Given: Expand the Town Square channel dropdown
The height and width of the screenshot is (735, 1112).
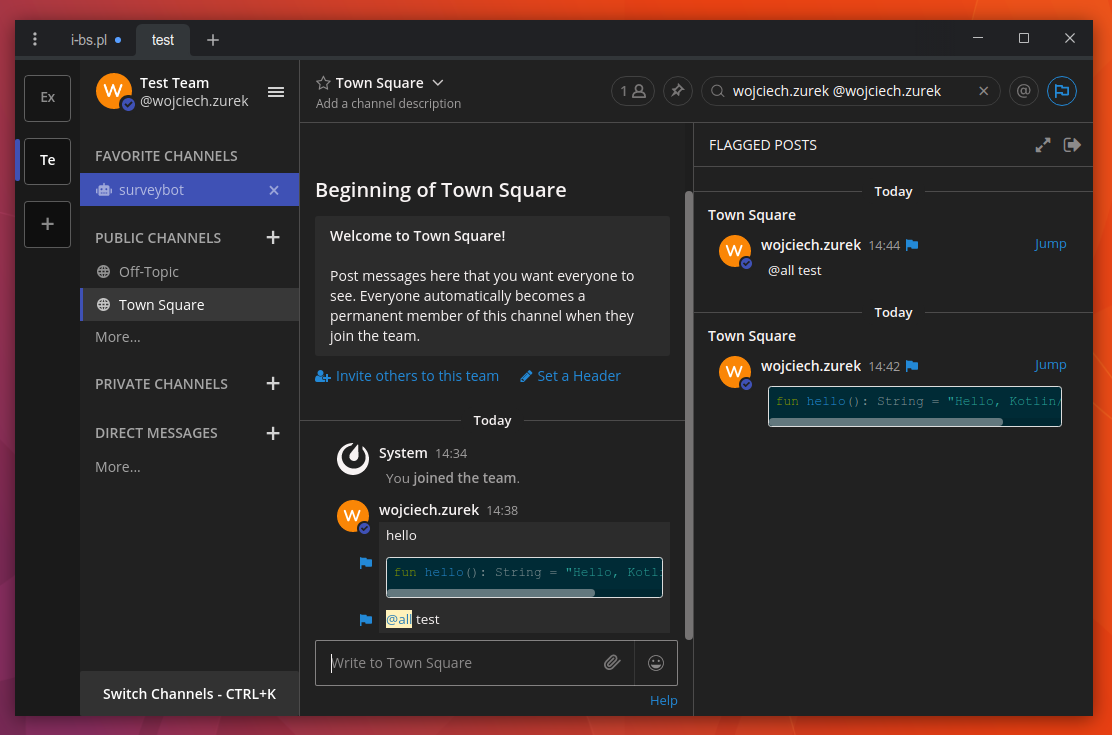Looking at the screenshot, I should [x=438, y=83].
